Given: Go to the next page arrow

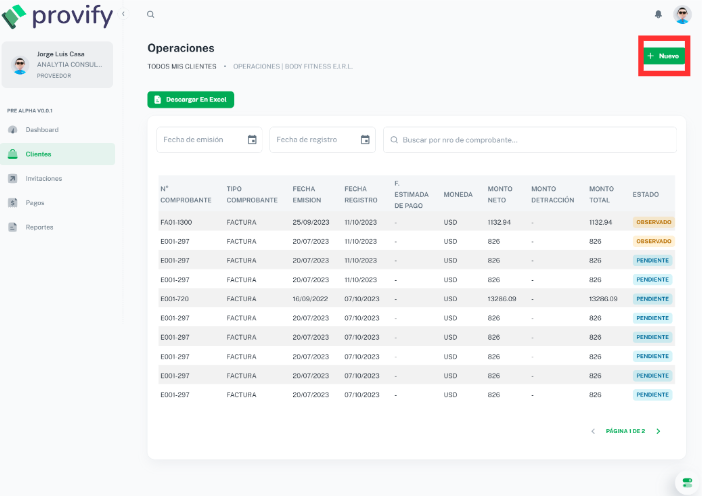Looking at the screenshot, I should (x=658, y=431).
